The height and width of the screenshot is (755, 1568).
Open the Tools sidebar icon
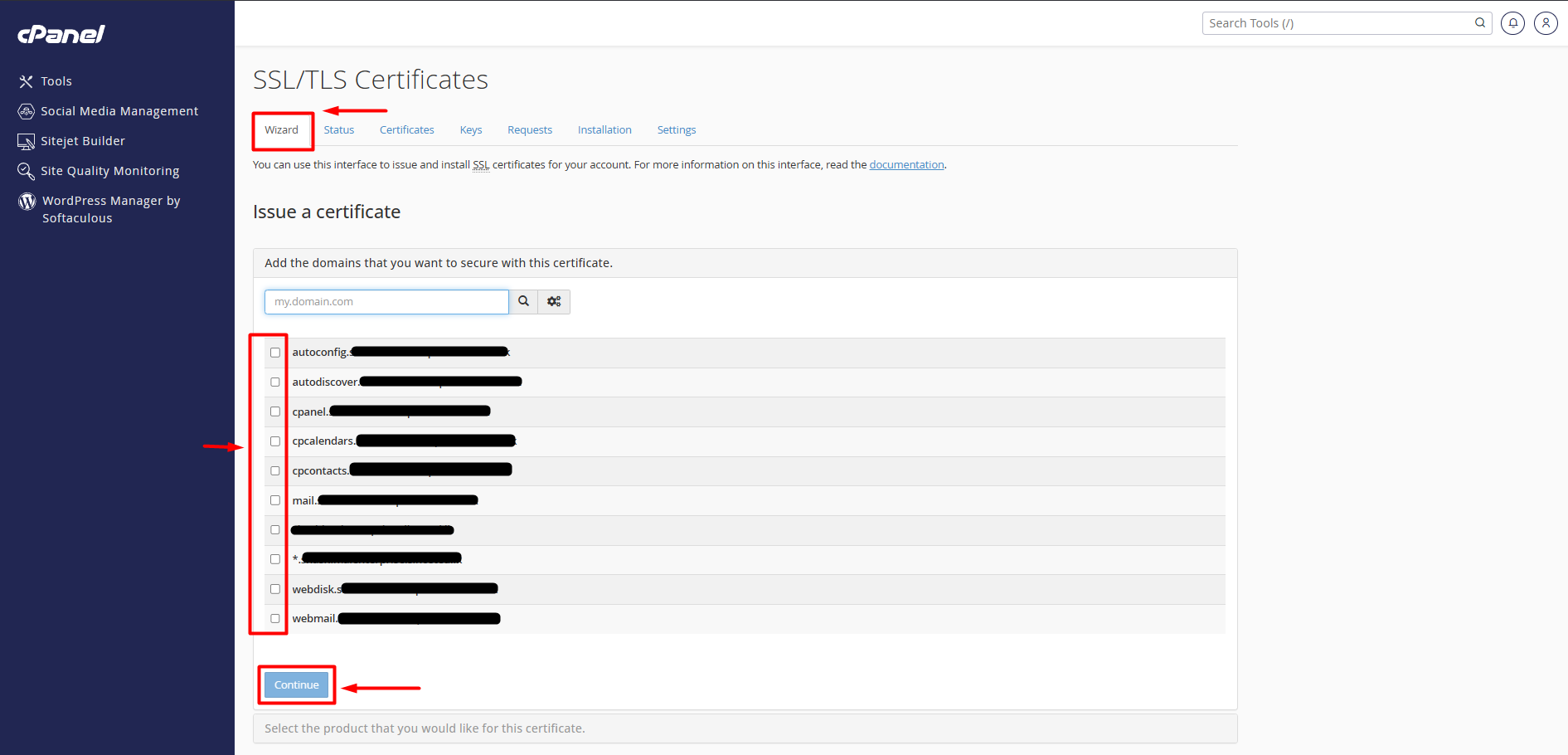(x=26, y=81)
